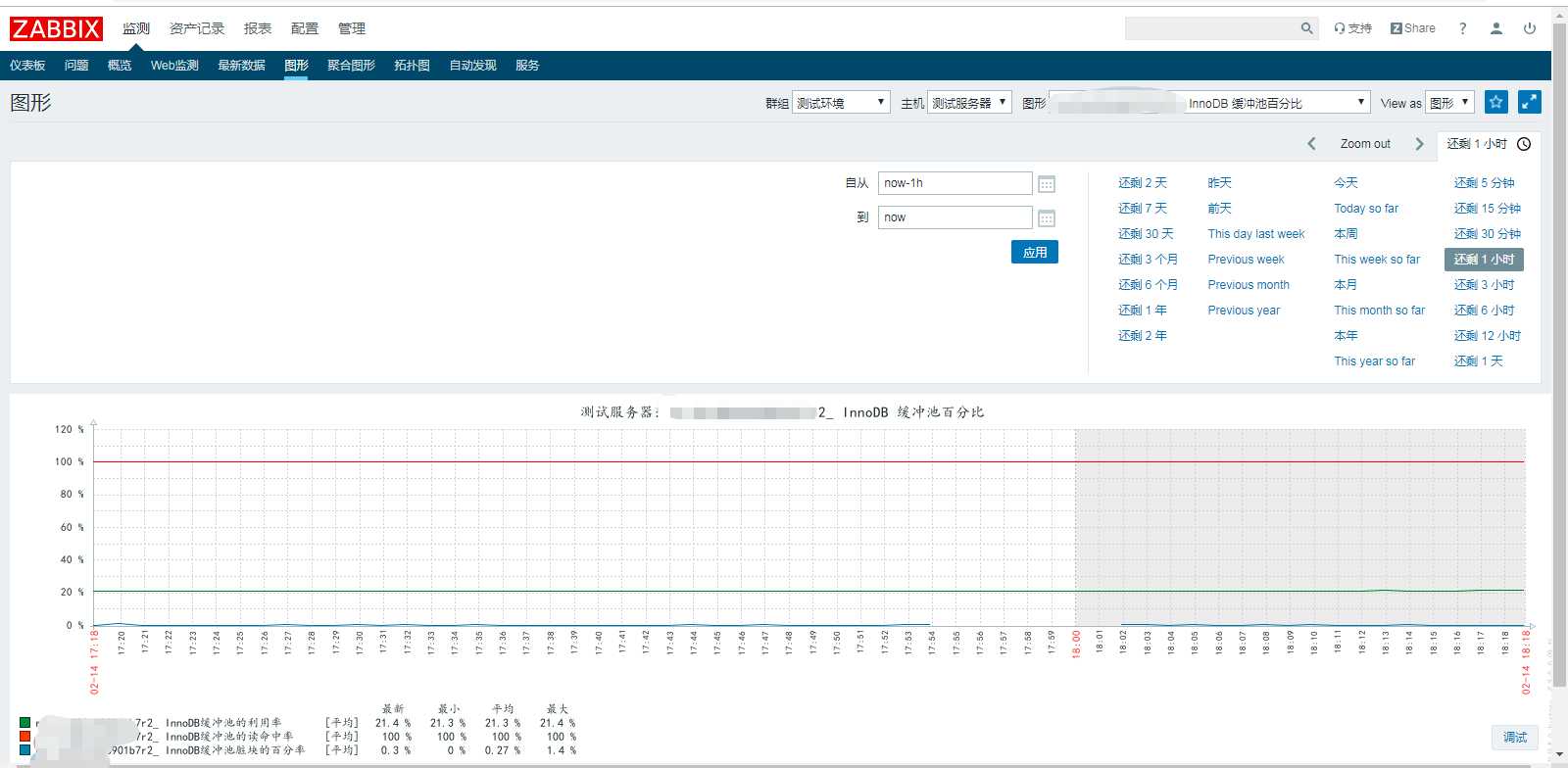The image size is (1568, 768).
Task: Click the clock icon on the time tab
Action: tap(1524, 144)
